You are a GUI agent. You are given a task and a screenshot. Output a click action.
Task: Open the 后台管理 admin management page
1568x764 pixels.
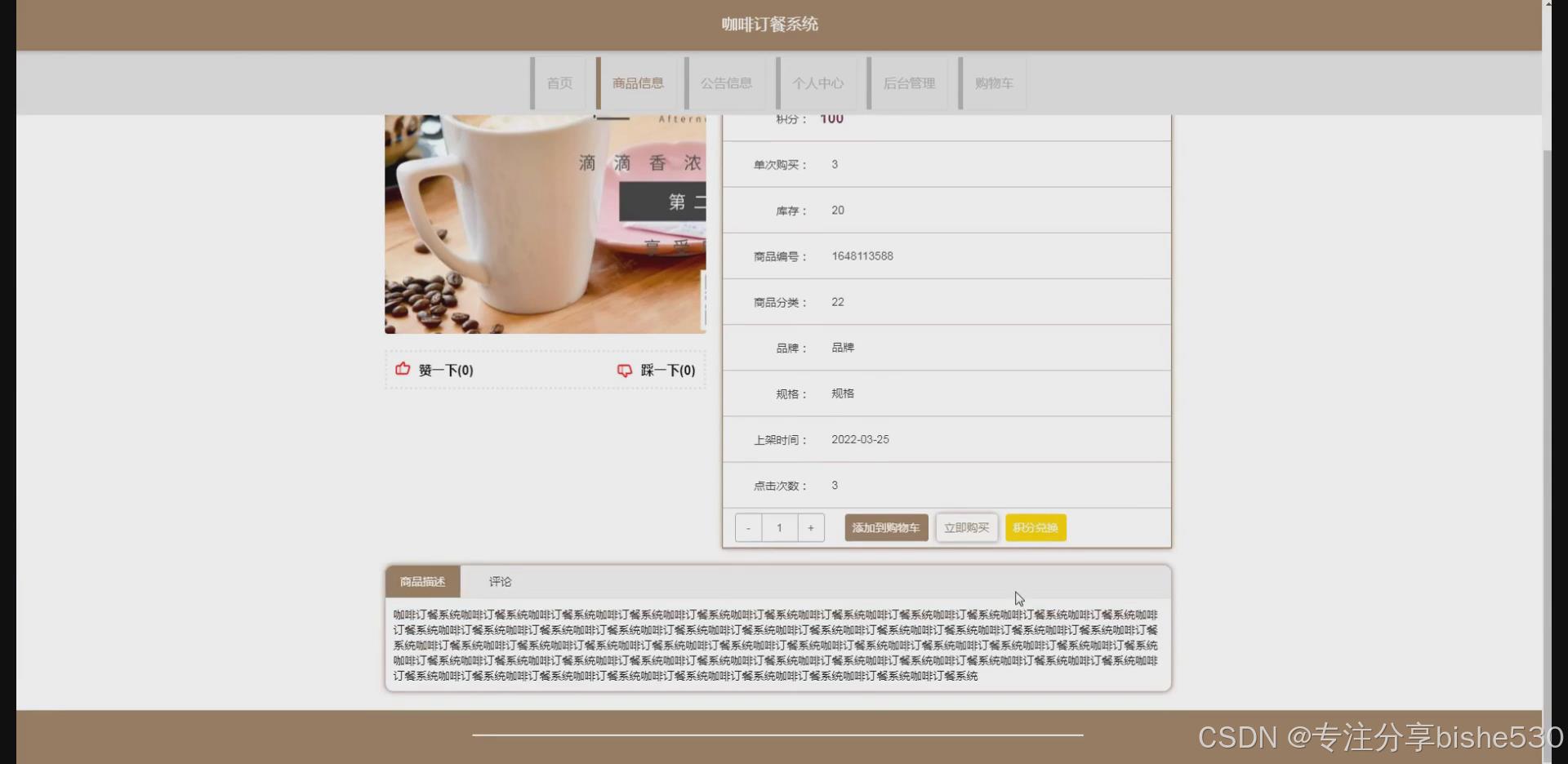[x=909, y=82]
